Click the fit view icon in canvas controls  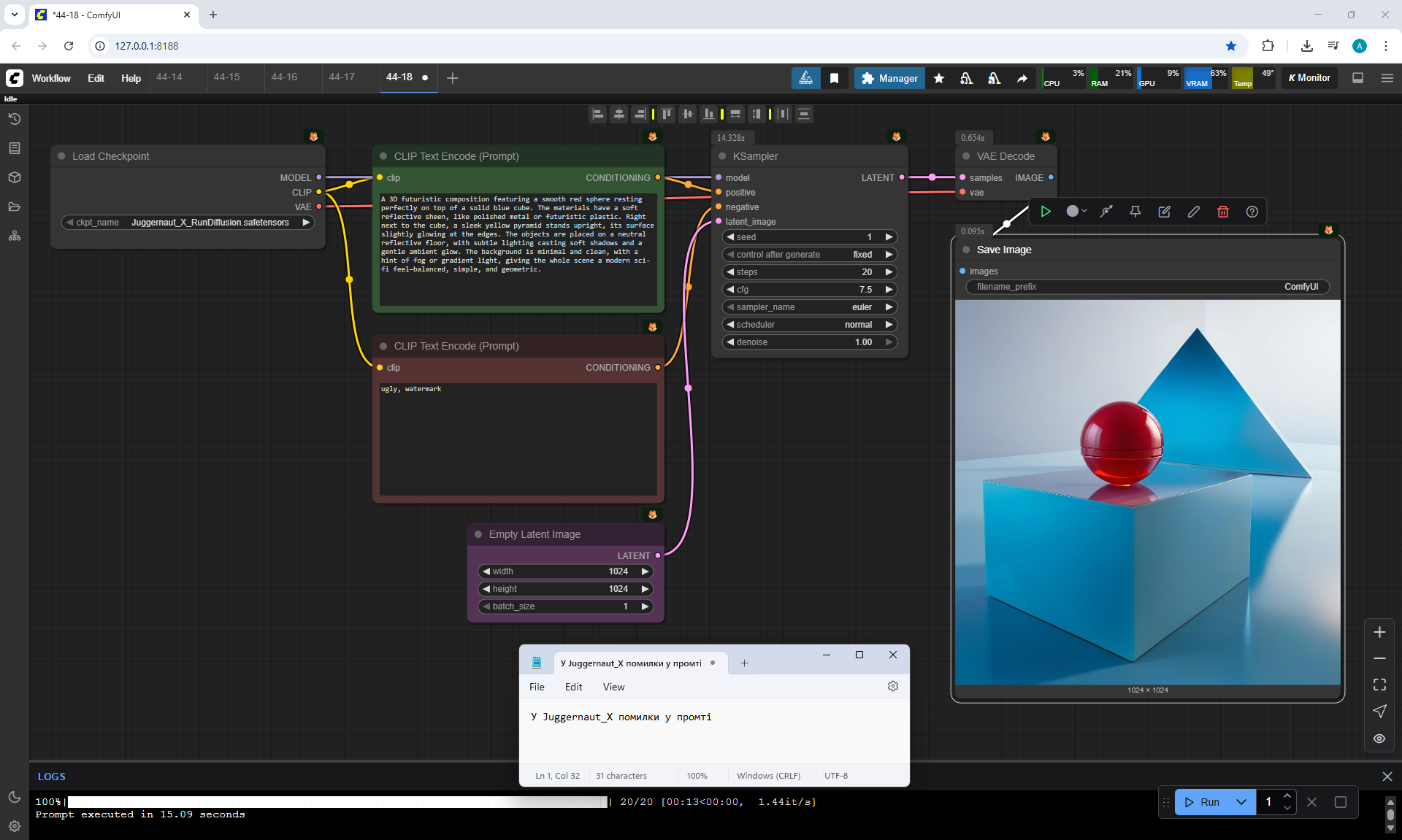(x=1379, y=685)
